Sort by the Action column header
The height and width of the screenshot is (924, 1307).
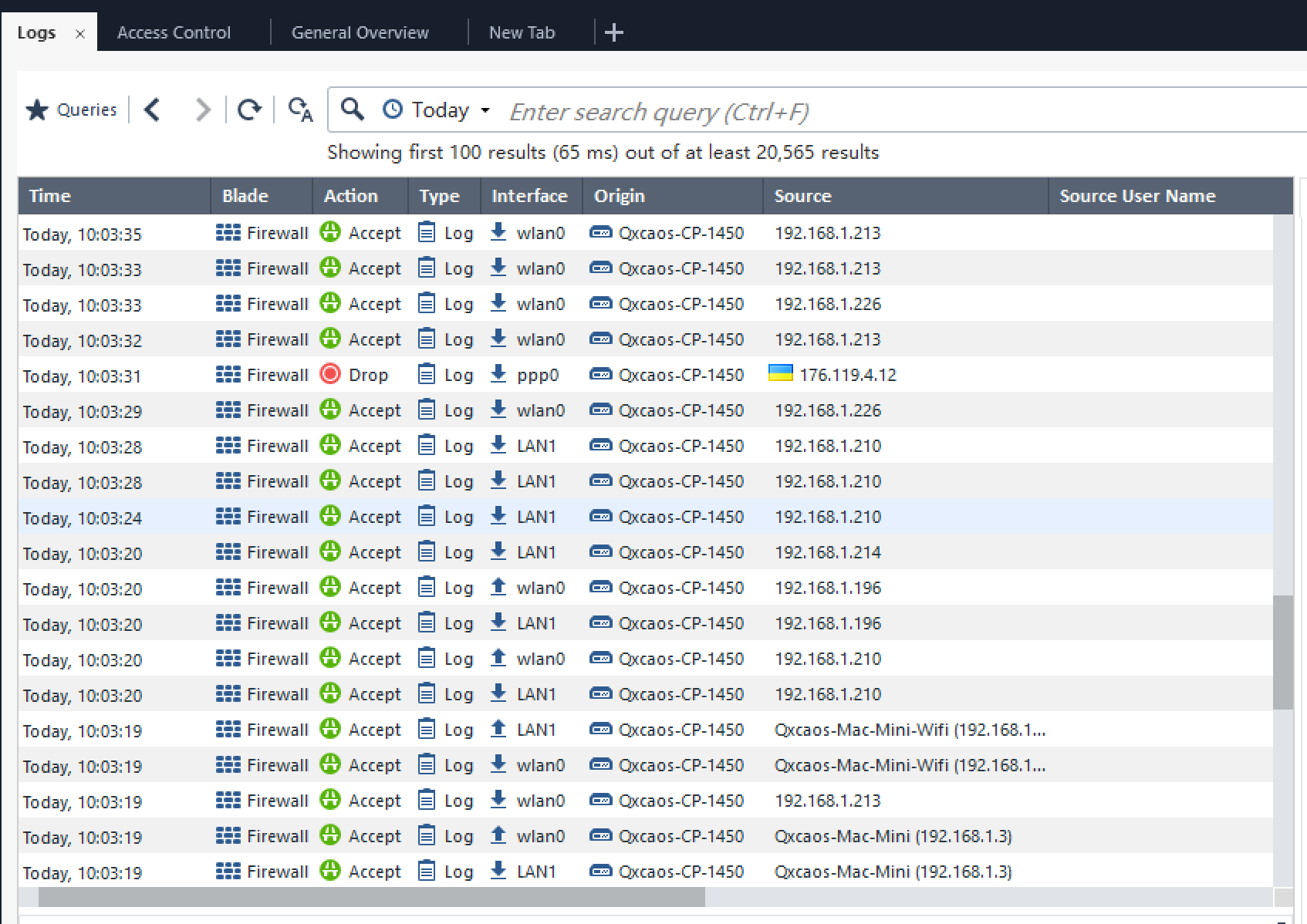pos(360,196)
